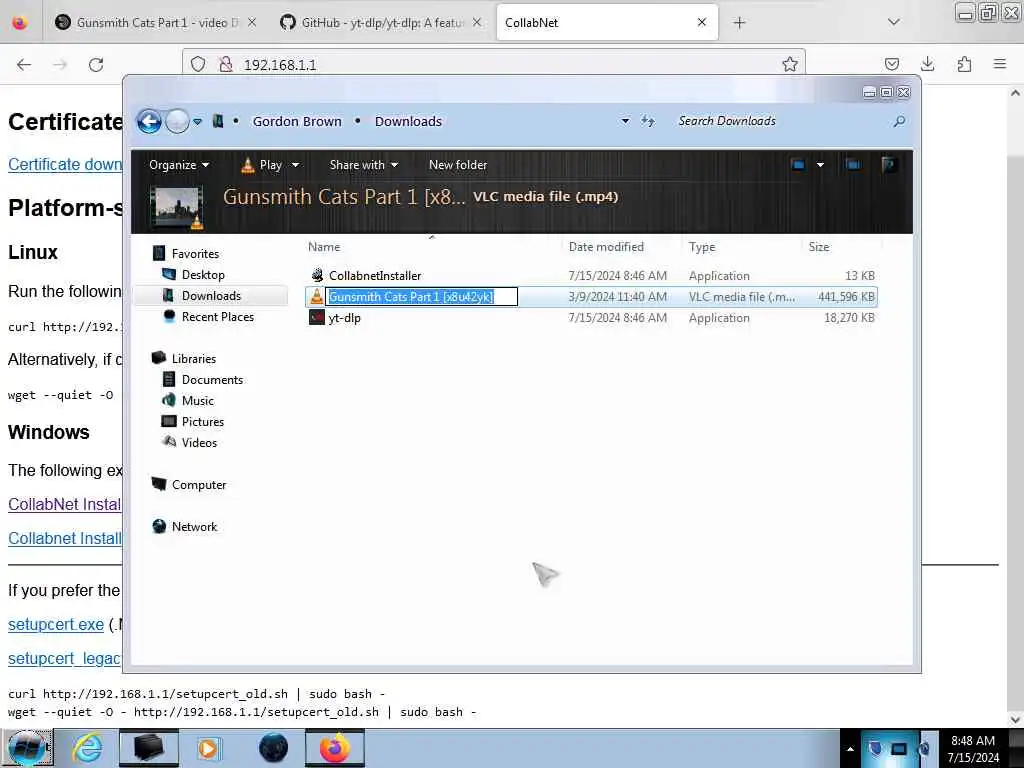Open Recent Places in navigation pane

(x=217, y=317)
